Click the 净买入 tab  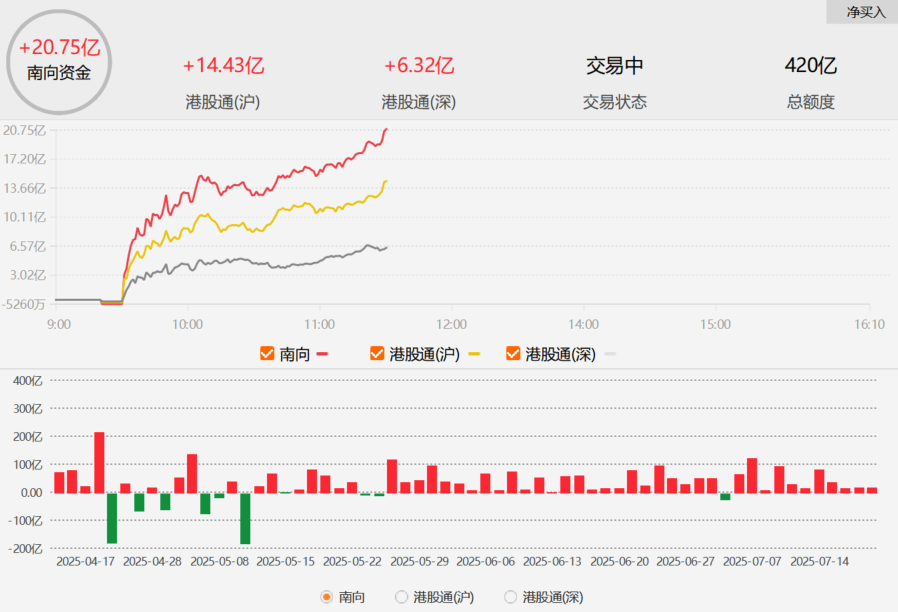point(862,11)
